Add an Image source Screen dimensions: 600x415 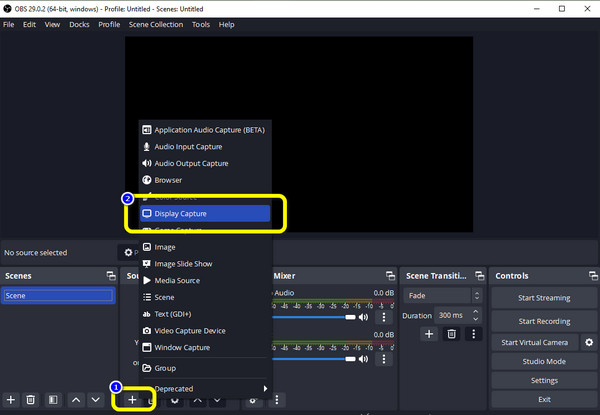pyautogui.click(x=205, y=247)
